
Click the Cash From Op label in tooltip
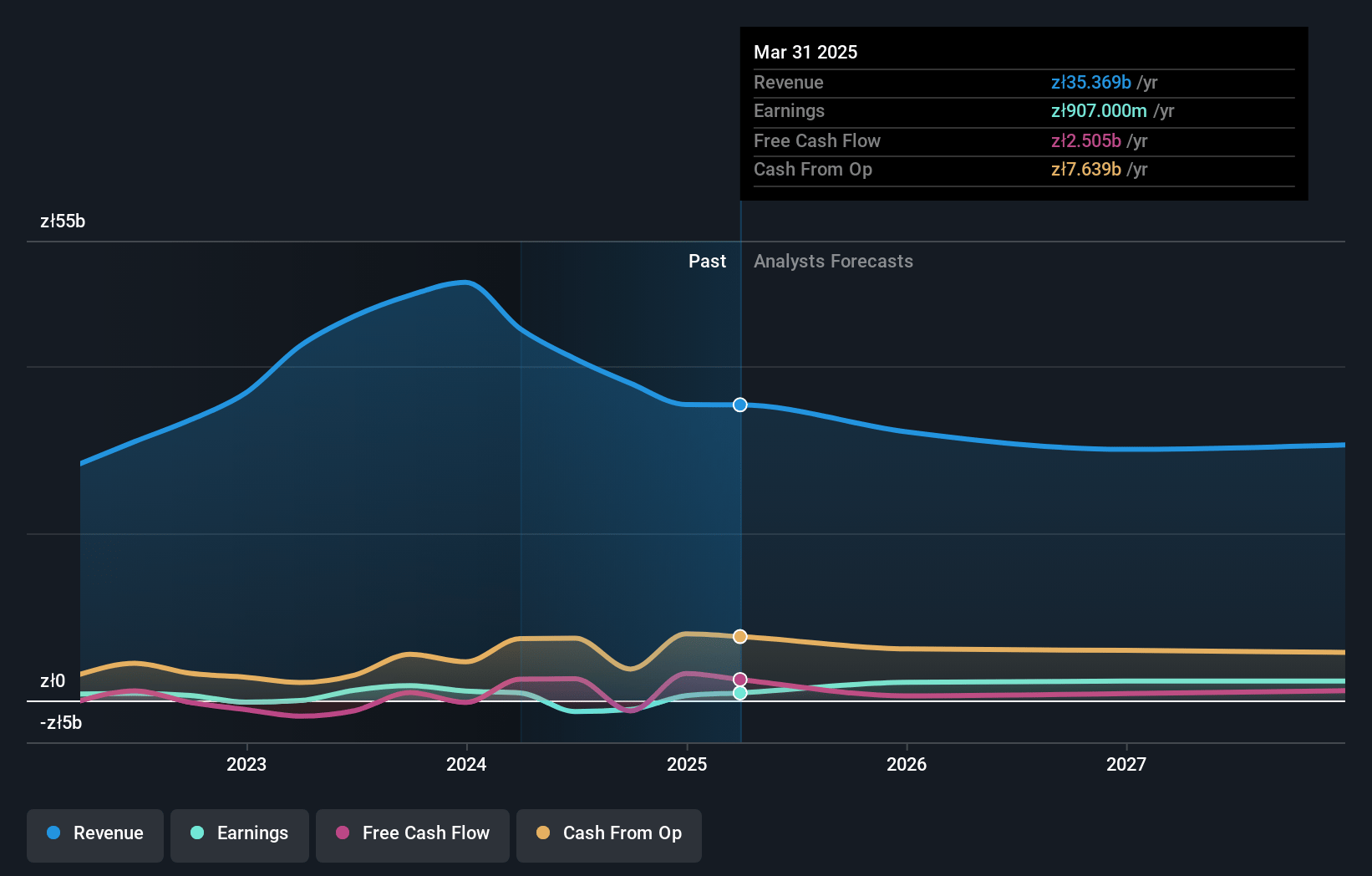pyautogui.click(x=813, y=170)
